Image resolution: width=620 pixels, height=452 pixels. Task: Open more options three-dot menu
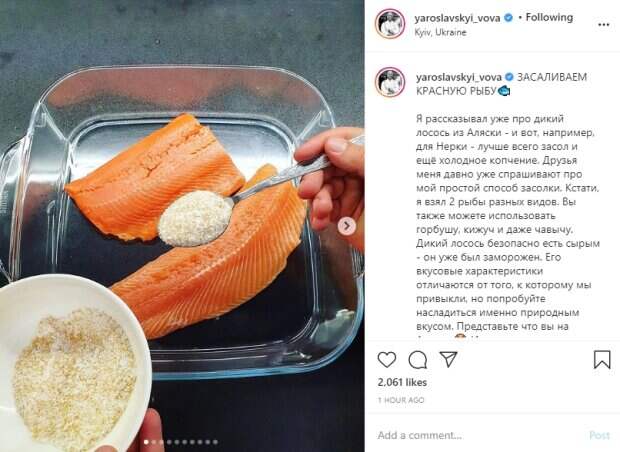pos(603,25)
